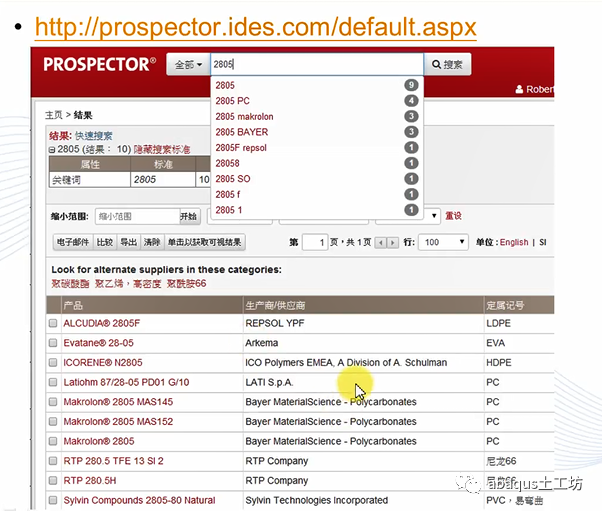Image resolution: width=602 pixels, height=511 pixels.
Task: Check the Evatane 28-05 row checkbox
Action: (53, 343)
